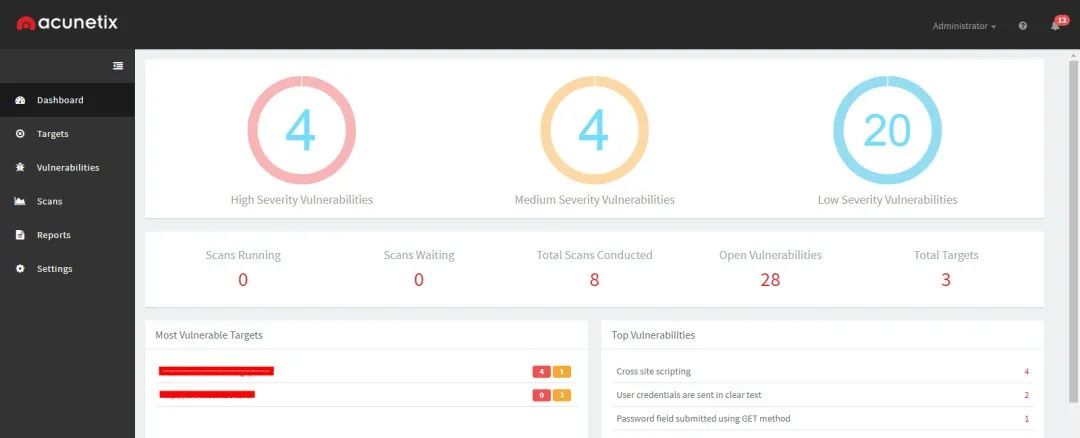Viewport: 1080px width, 438px height.
Task: Click the Acunetix logo in header
Action: tap(67, 23)
